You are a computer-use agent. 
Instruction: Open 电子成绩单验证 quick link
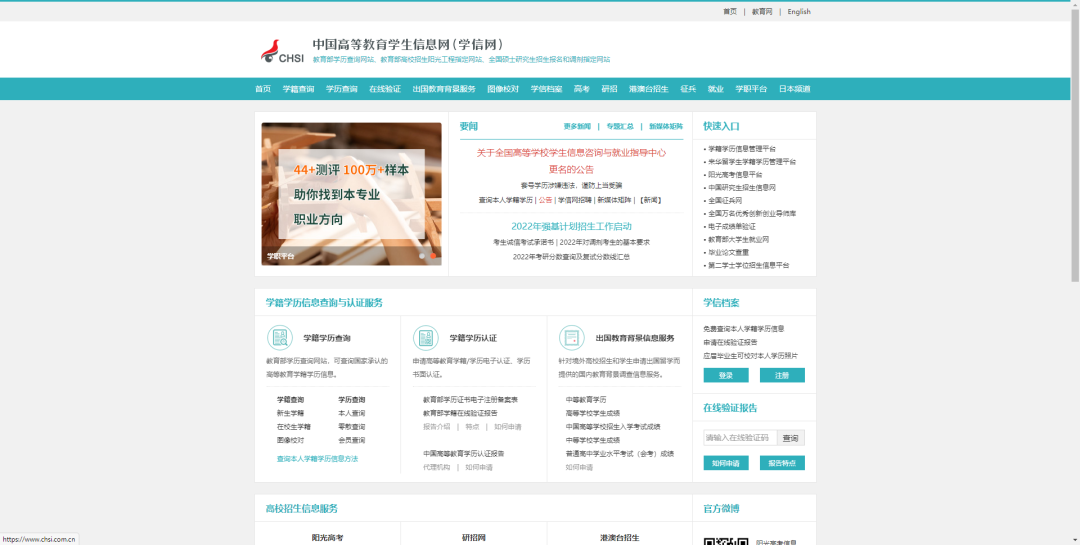click(x=731, y=226)
